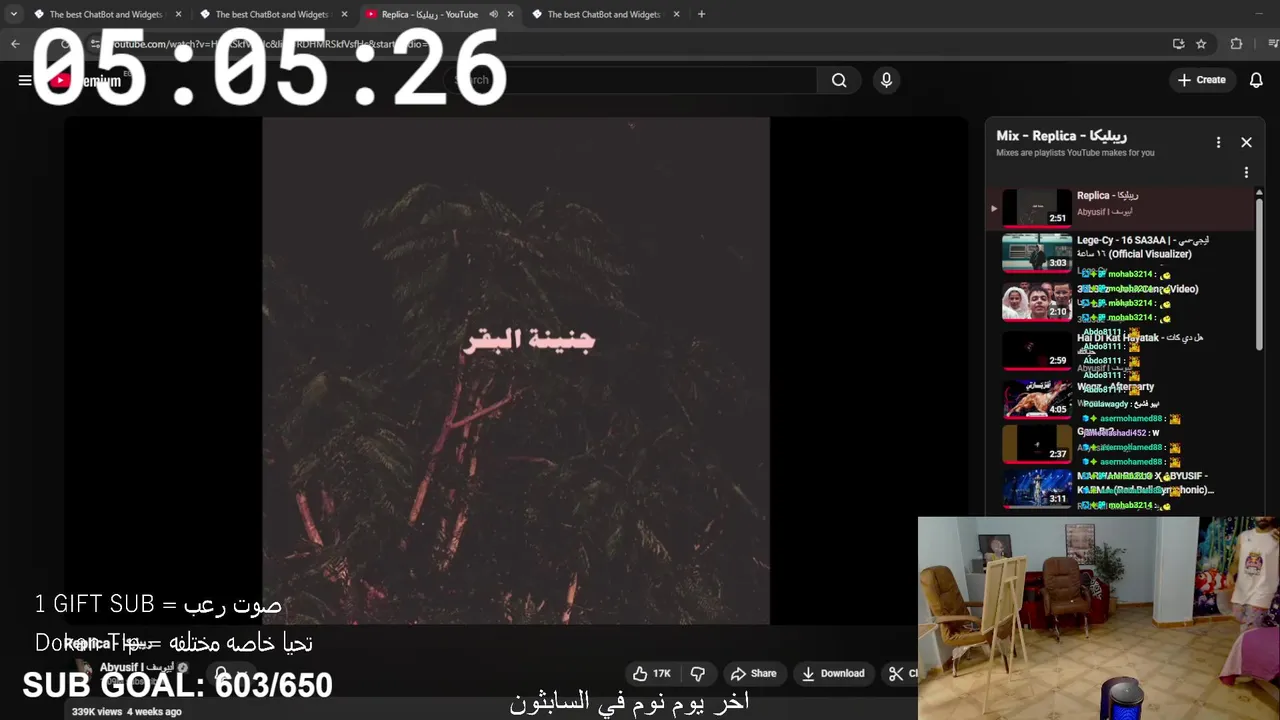Start voice search with the microphone icon
This screenshot has width=1280, height=720.
[886, 80]
